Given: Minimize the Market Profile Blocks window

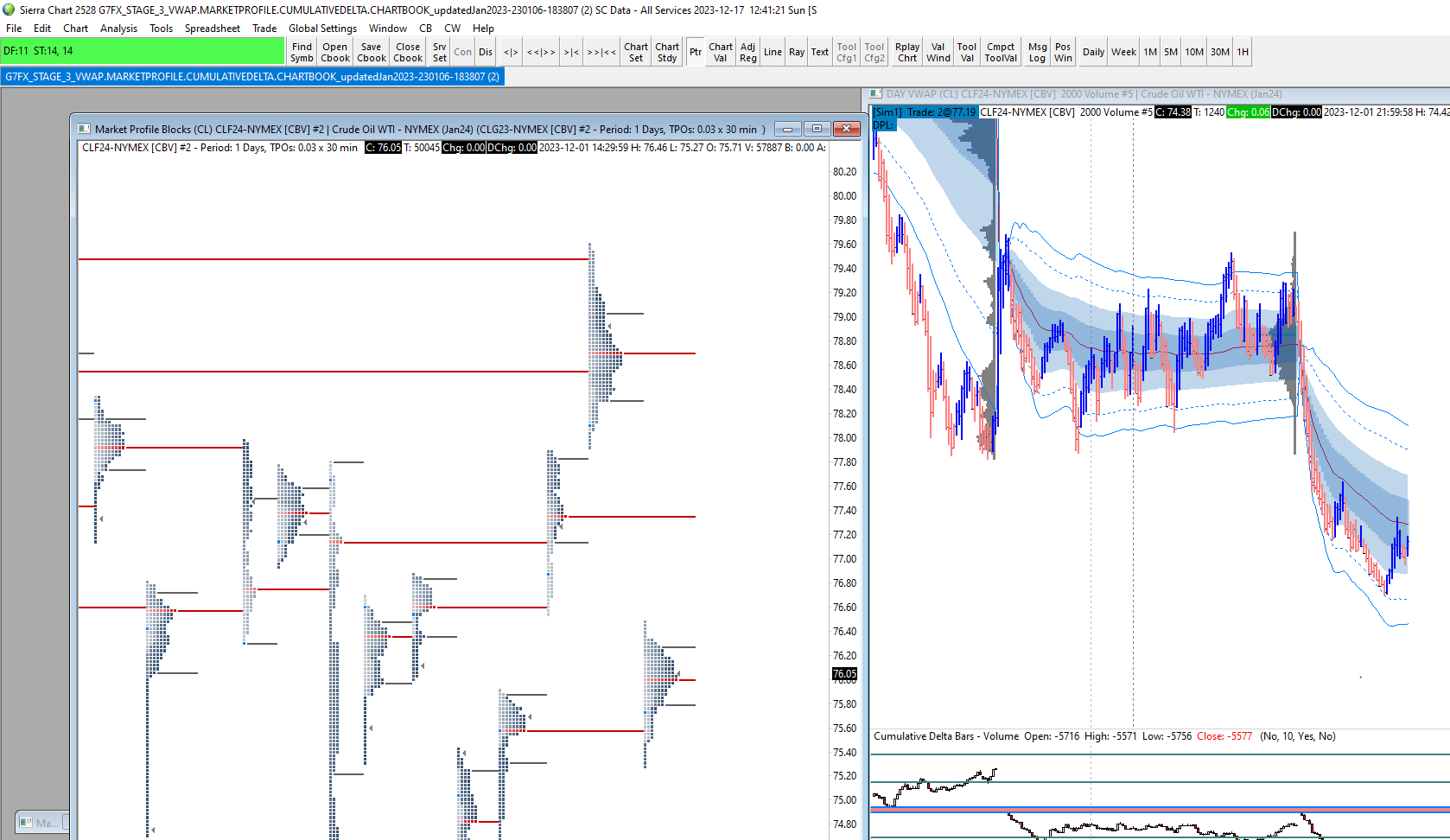Looking at the screenshot, I should coord(787,129).
